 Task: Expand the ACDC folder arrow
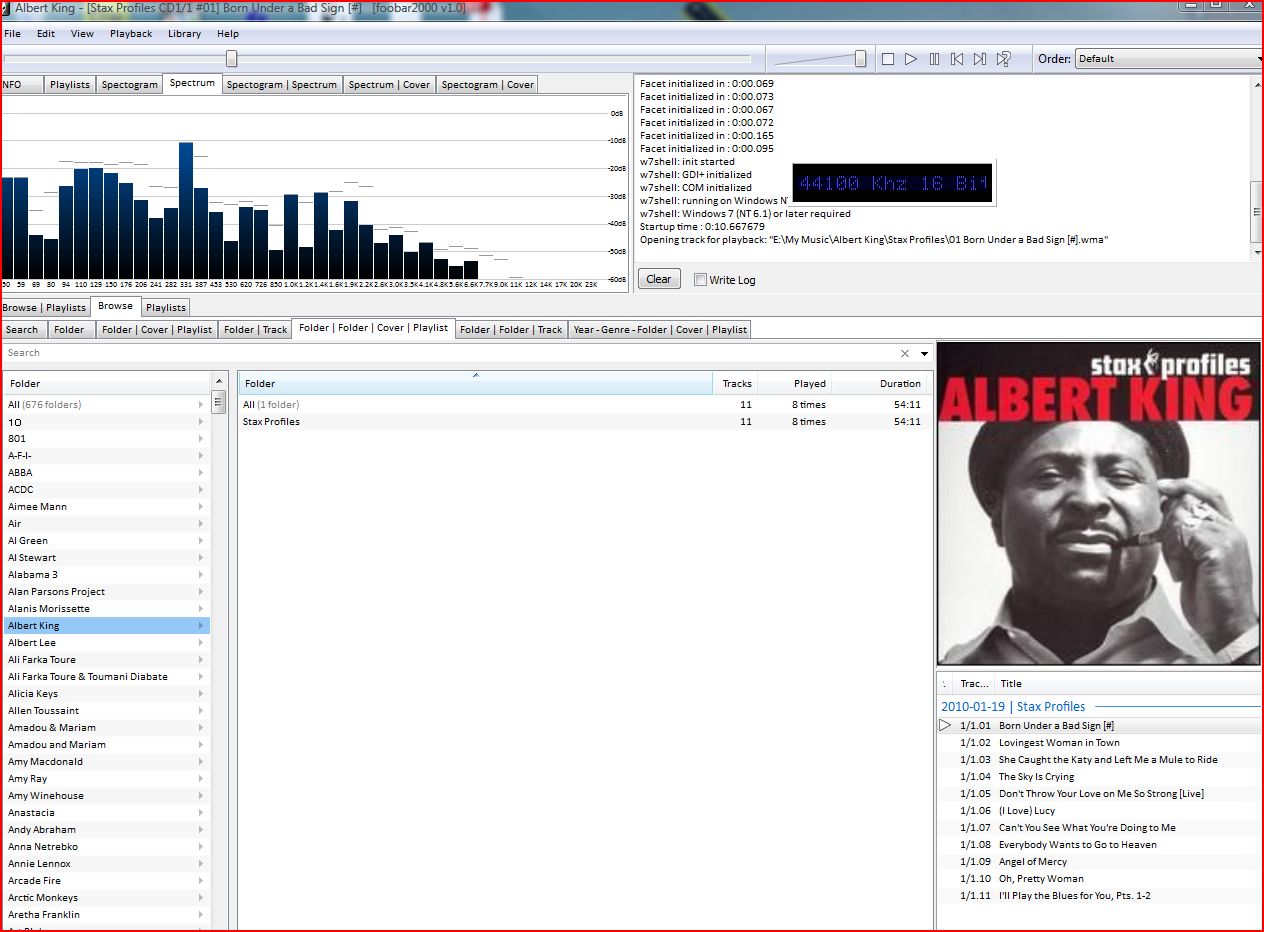pos(201,490)
